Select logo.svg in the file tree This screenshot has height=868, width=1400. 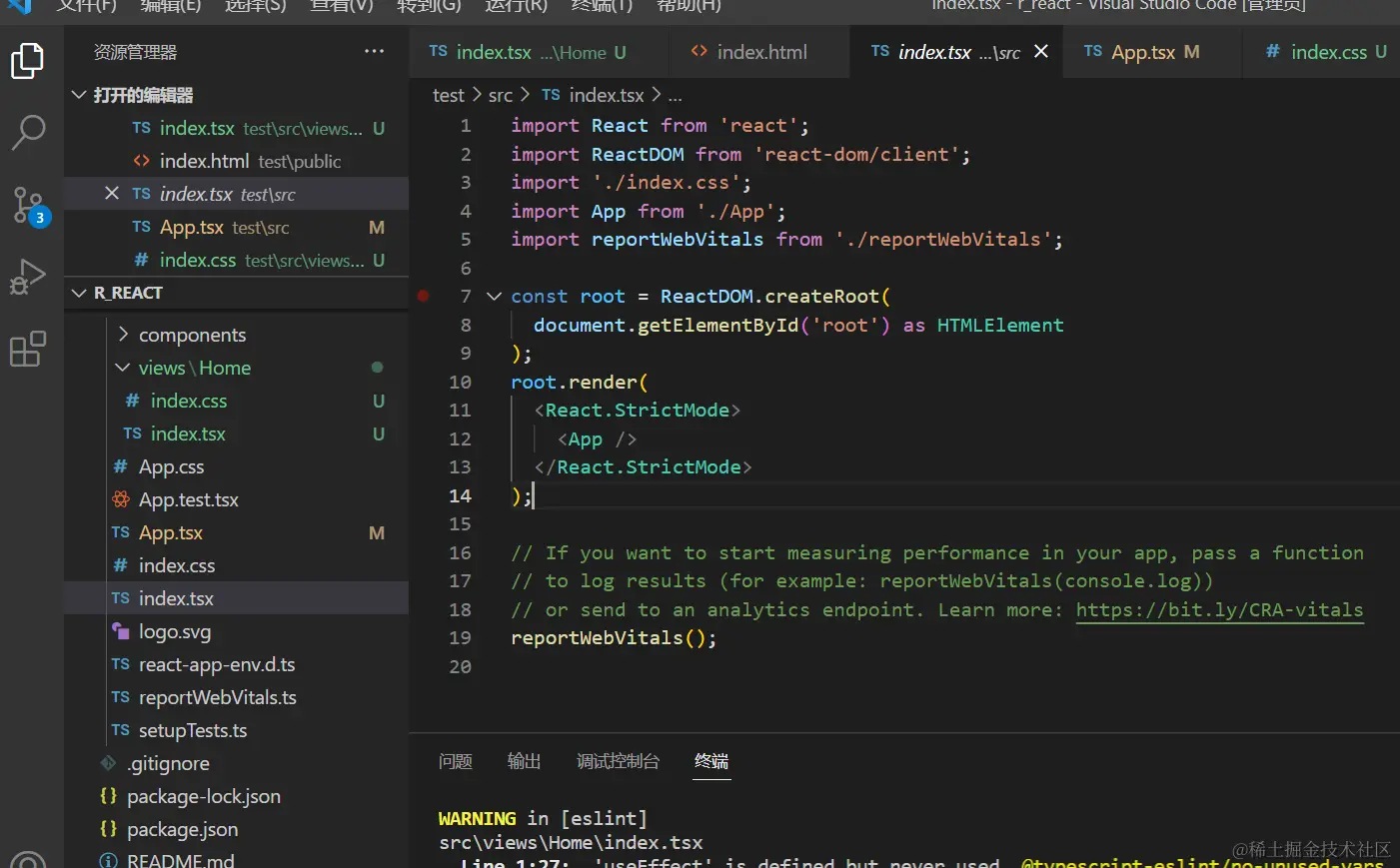174,631
